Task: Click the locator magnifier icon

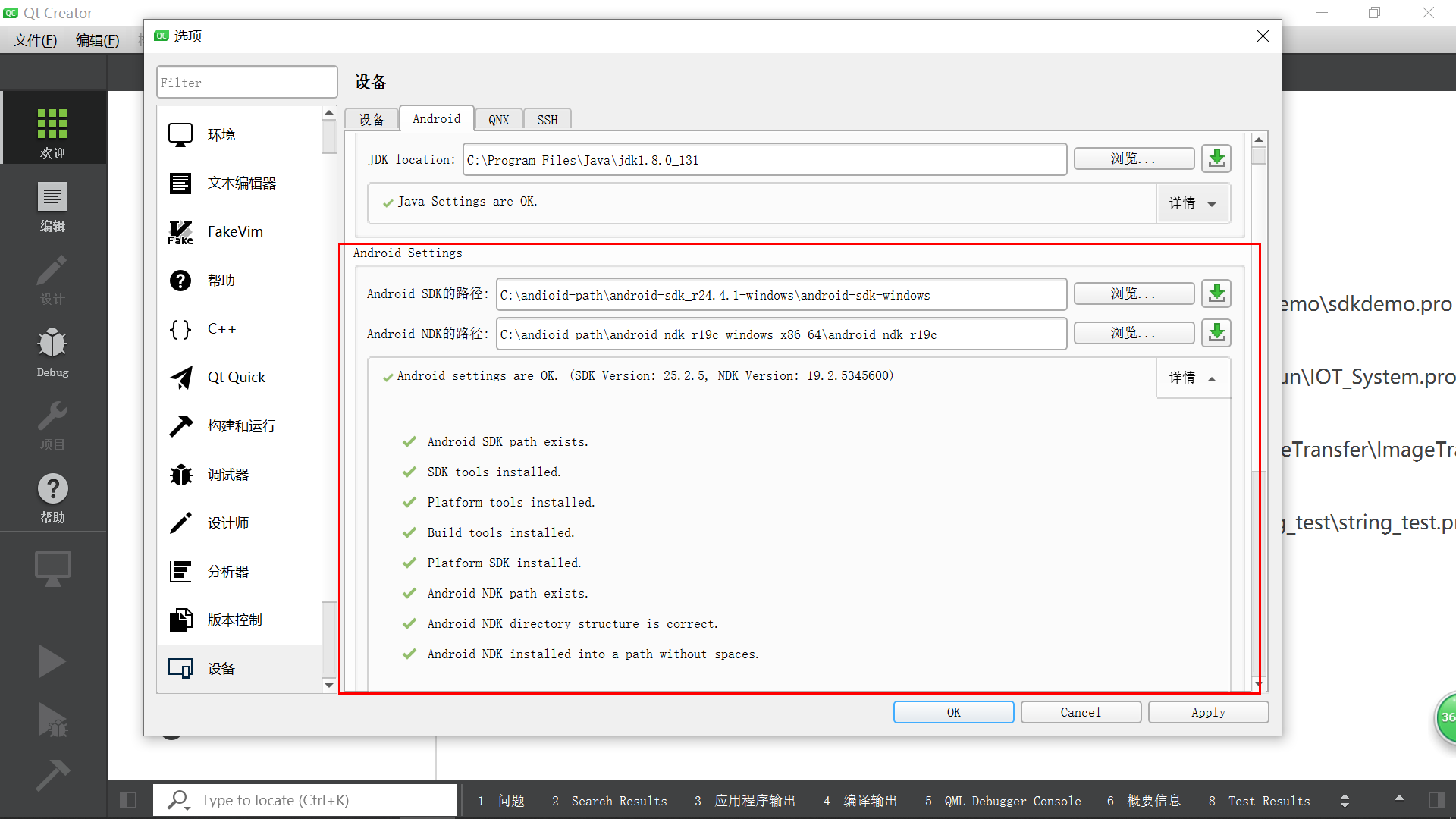Action: 178,800
